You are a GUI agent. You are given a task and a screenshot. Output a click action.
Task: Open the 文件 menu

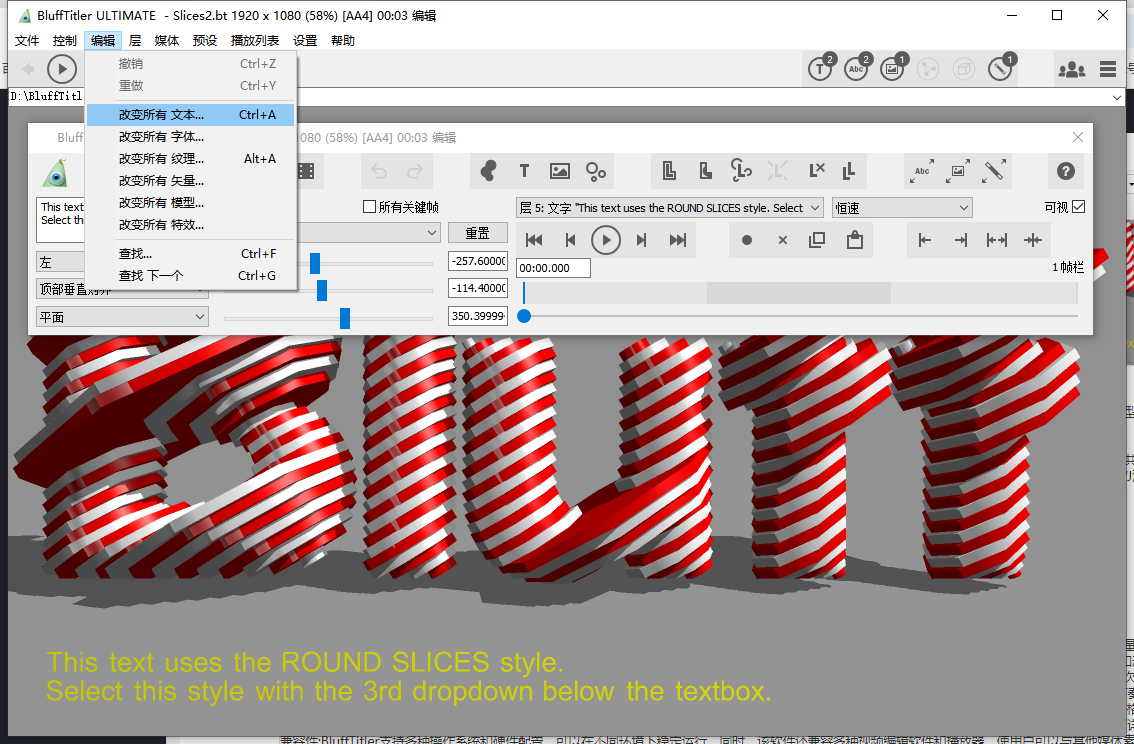tap(27, 40)
